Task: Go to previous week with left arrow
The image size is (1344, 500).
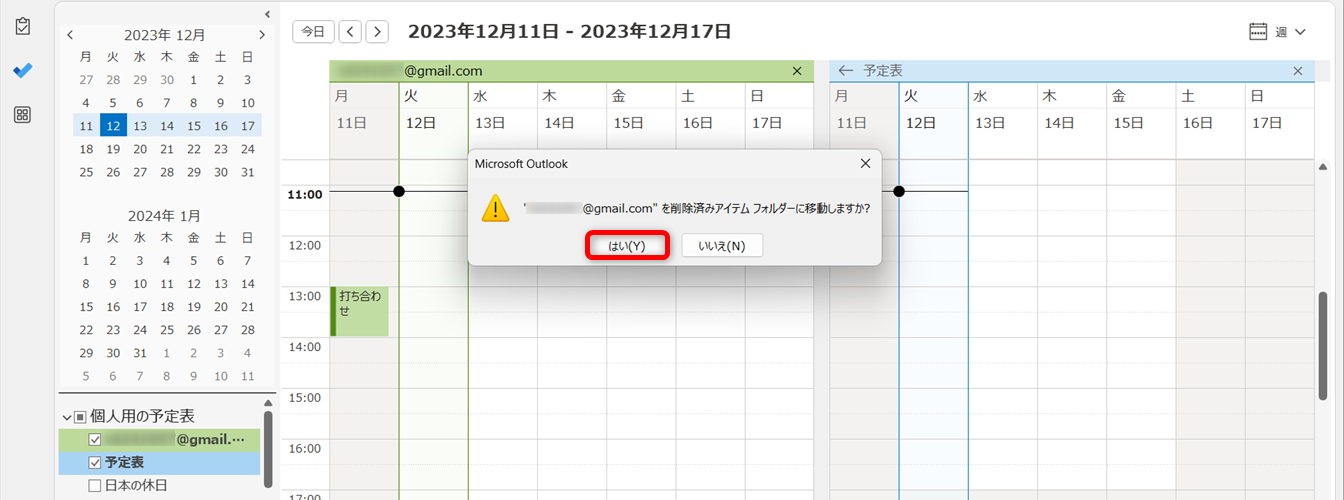Action: [x=350, y=32]
